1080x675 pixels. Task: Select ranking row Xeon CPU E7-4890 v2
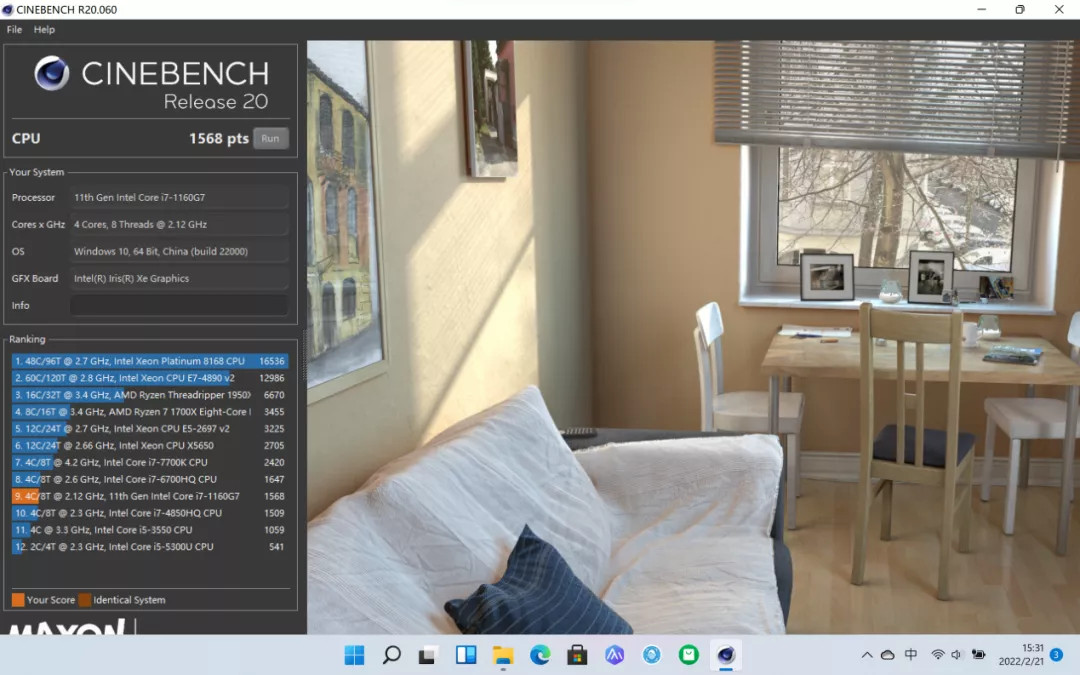(x=149, y=378)
